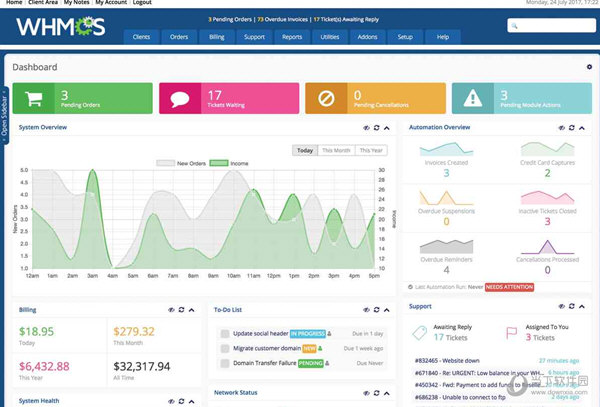Image resolution: width=600 pixels, height=407 pixels.
Task: Collapse the Support panel
Action: coord(583,306)
